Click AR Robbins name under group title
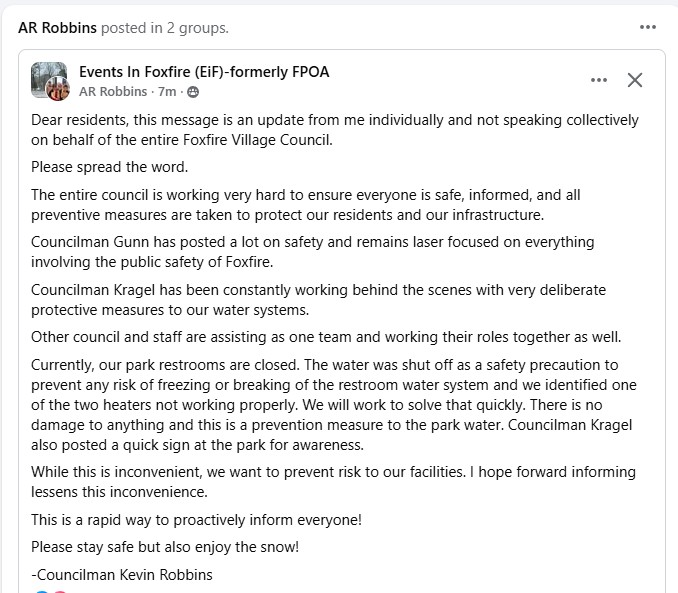Viewport: 678px width, 593px height. pos(113,92)
